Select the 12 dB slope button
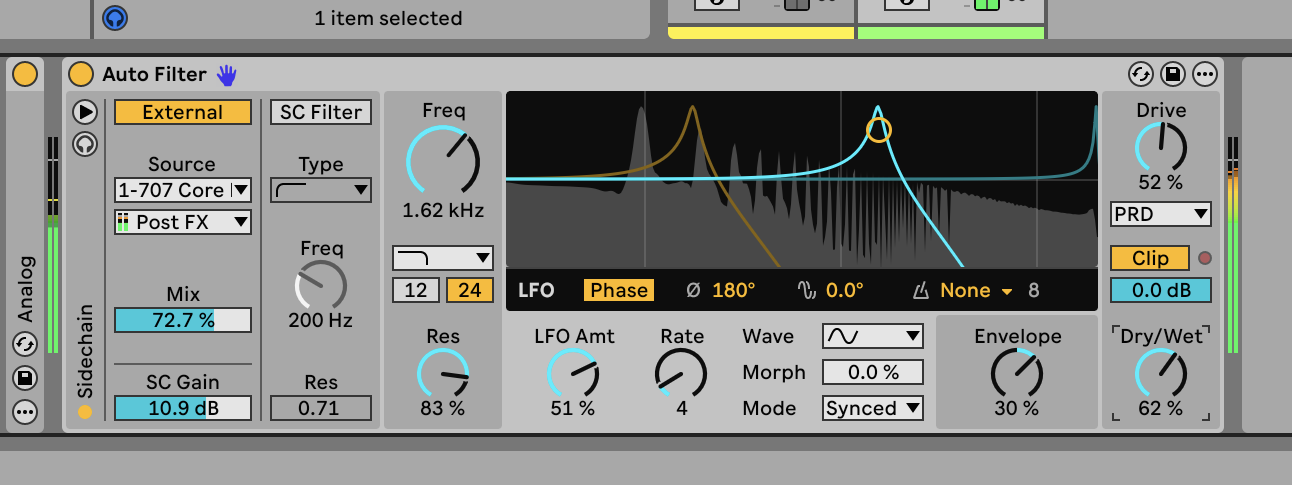The height and width of the screenshot is (485, 1292). point(415,290)
